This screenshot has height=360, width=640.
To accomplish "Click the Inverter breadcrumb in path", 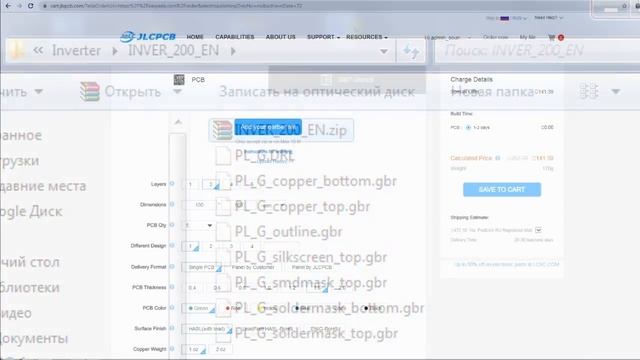I will pos(76,51).
